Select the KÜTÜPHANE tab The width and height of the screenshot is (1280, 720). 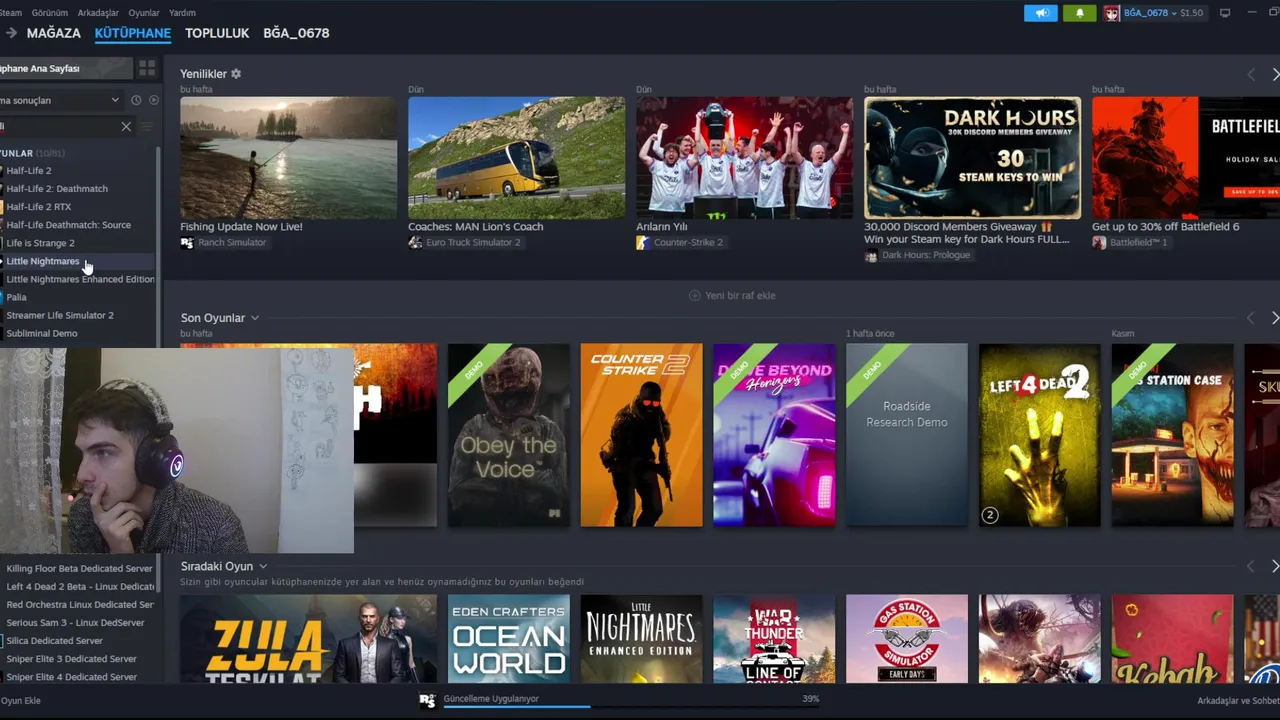click(x=133, y=33)
